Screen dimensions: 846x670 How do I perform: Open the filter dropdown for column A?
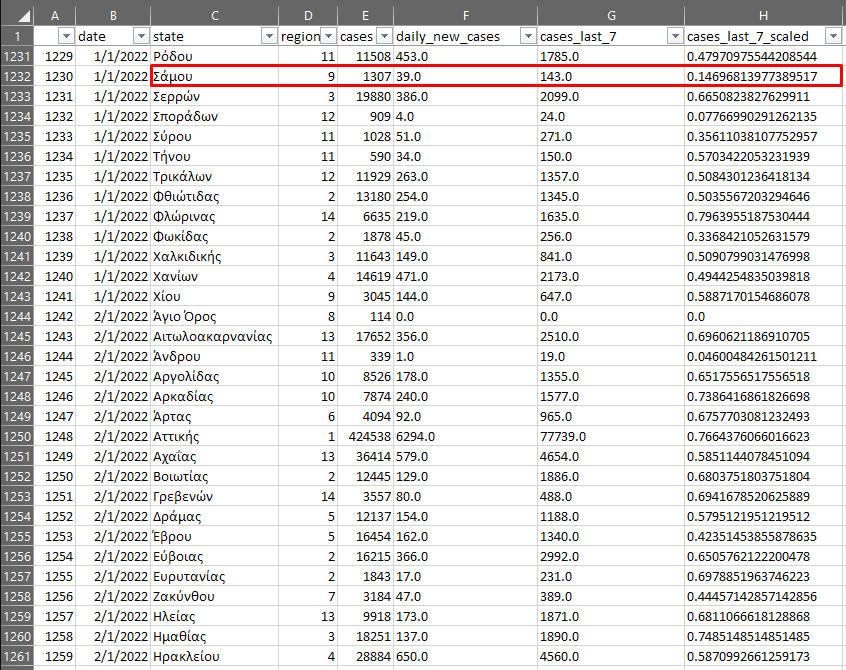[x=66, y=36]
